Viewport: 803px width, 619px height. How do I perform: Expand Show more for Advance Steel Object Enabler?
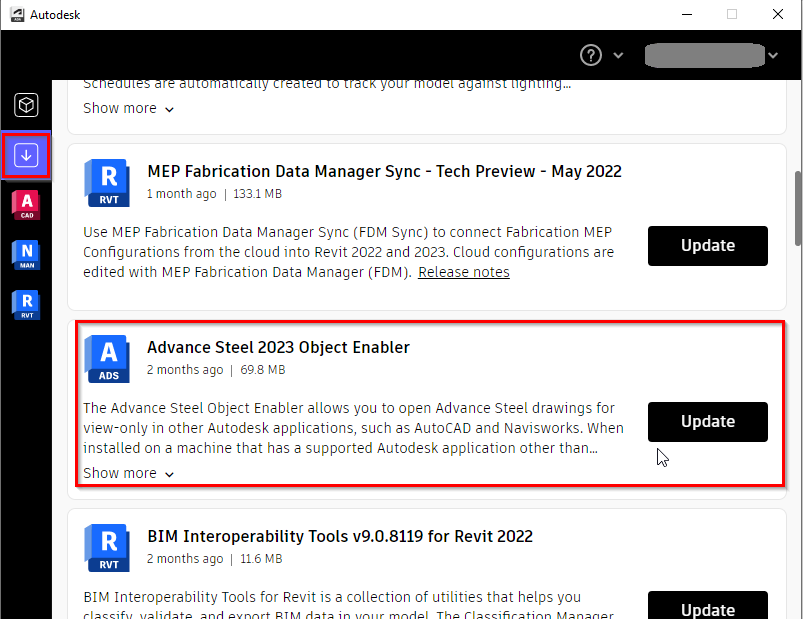(x=129, y=474)
